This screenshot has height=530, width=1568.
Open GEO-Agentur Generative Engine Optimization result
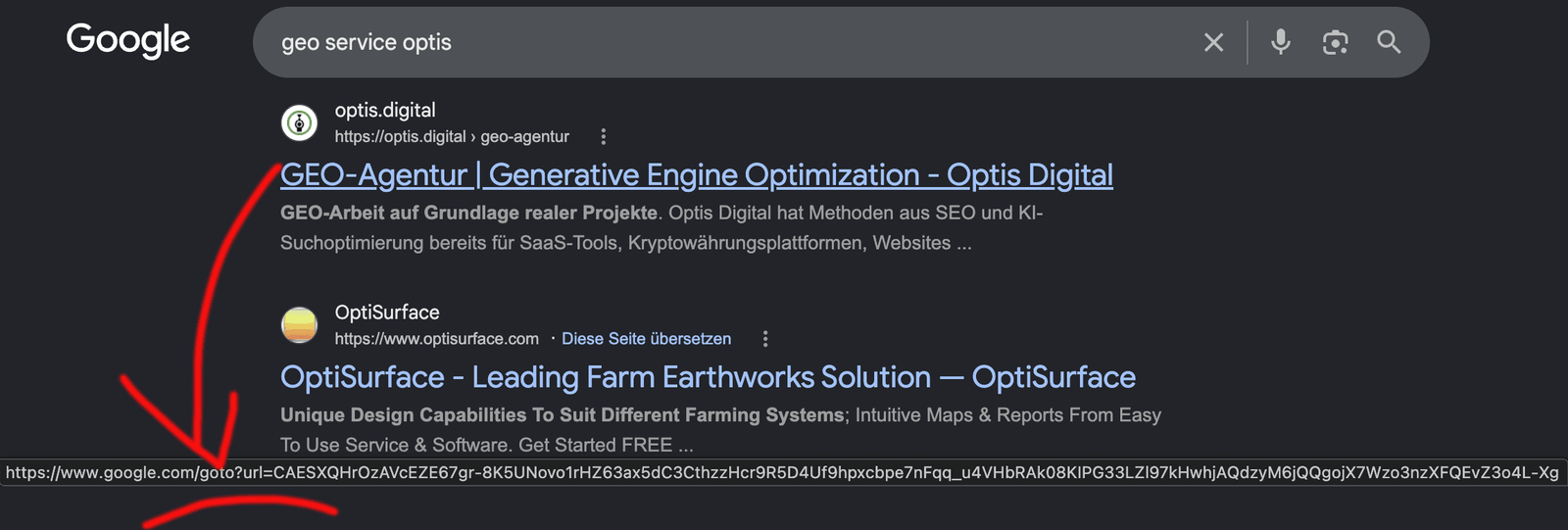tap(697, 174)
